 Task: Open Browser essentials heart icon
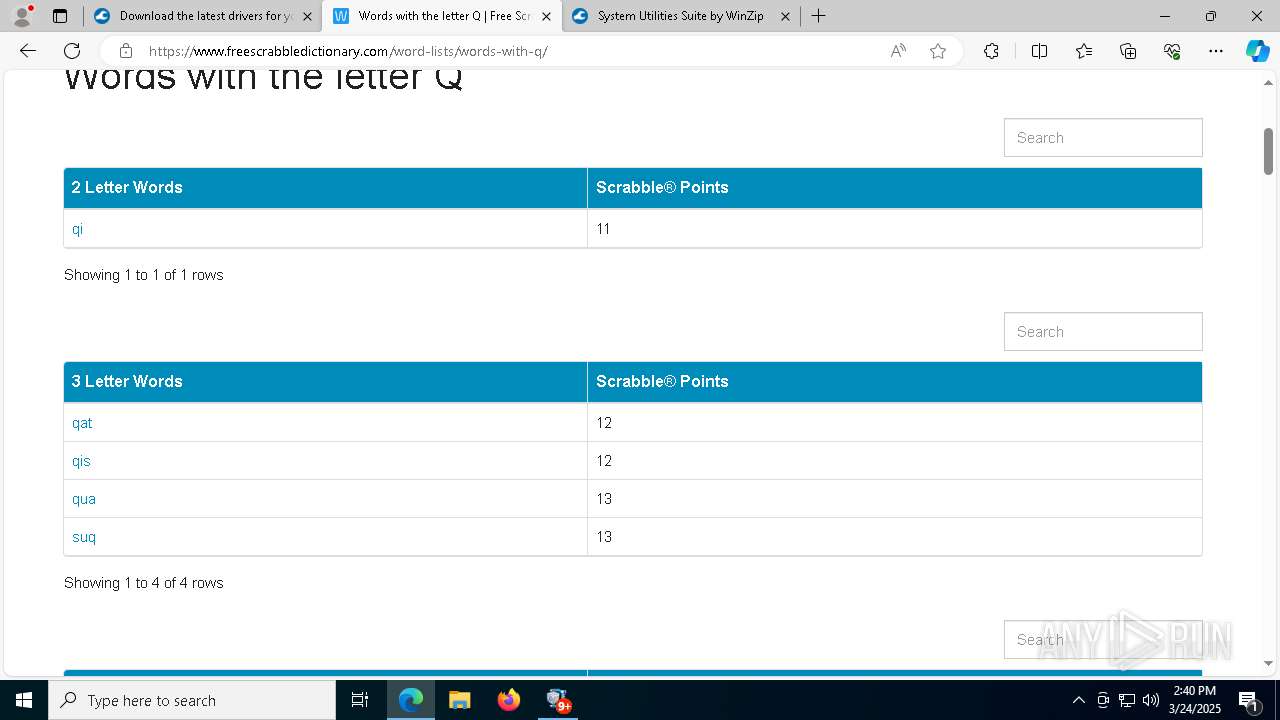1172,51
